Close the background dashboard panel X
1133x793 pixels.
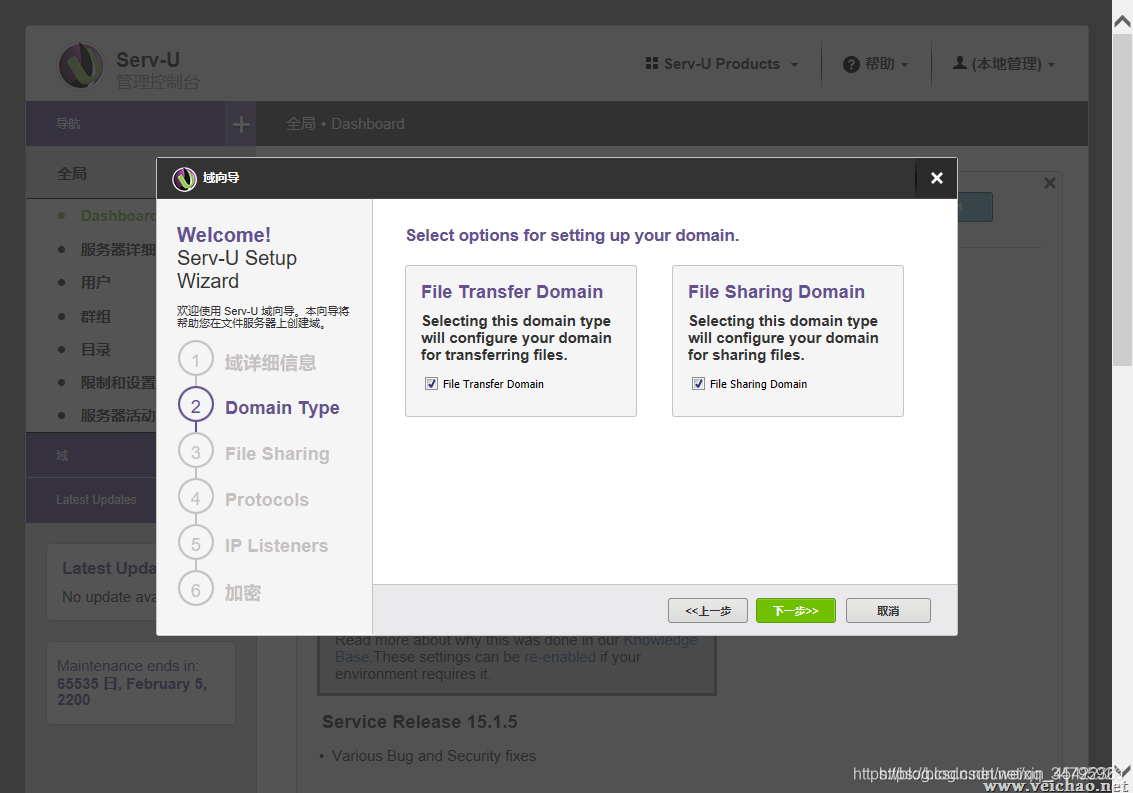tap(1050, 184)
